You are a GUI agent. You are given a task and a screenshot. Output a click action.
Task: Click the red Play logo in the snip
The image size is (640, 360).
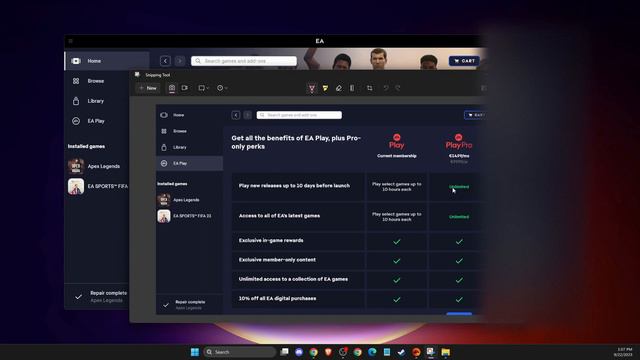click(x=396, y=142)
